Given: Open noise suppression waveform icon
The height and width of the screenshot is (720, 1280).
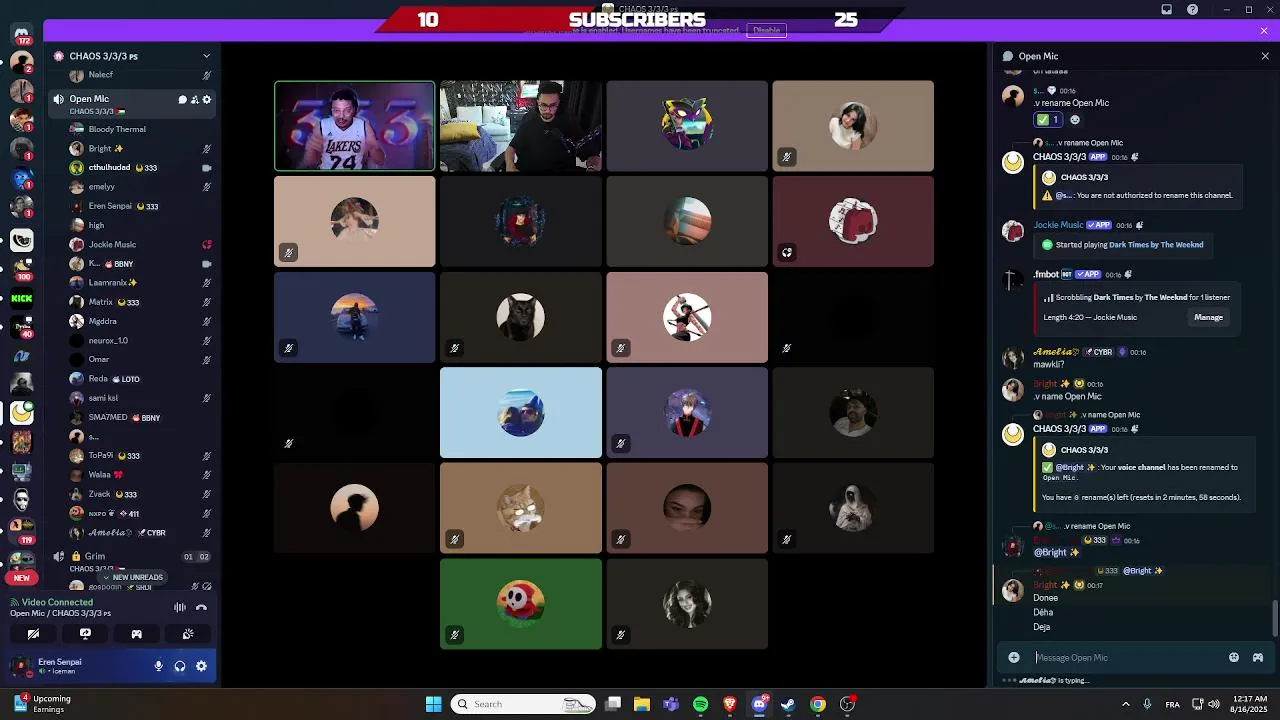Looking at the screenshot, I should point(180,607).
